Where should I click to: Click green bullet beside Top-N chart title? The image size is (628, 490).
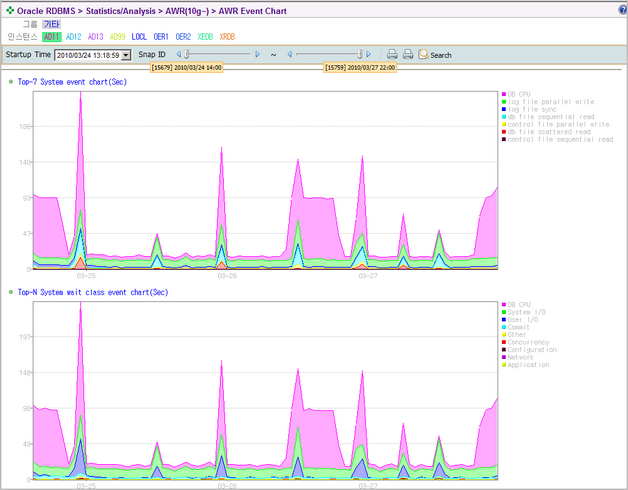coord(11,292)
